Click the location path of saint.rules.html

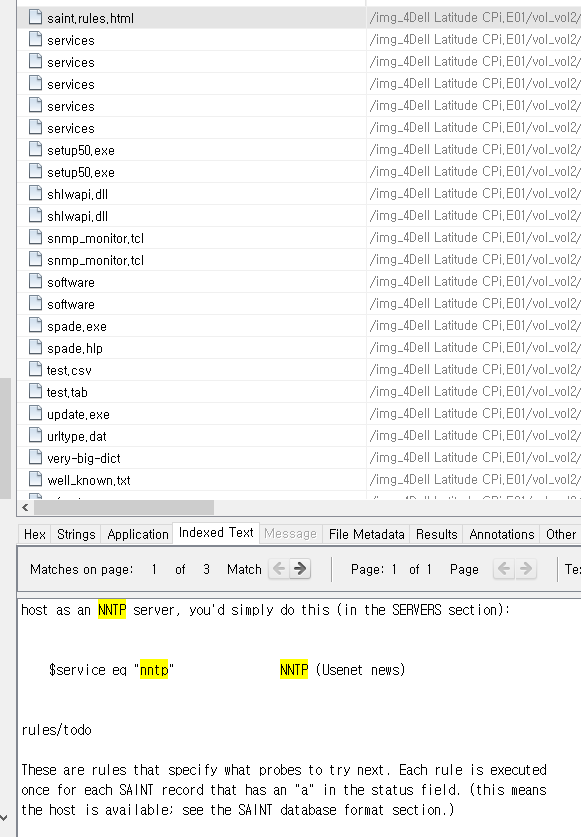click(474, 18)
